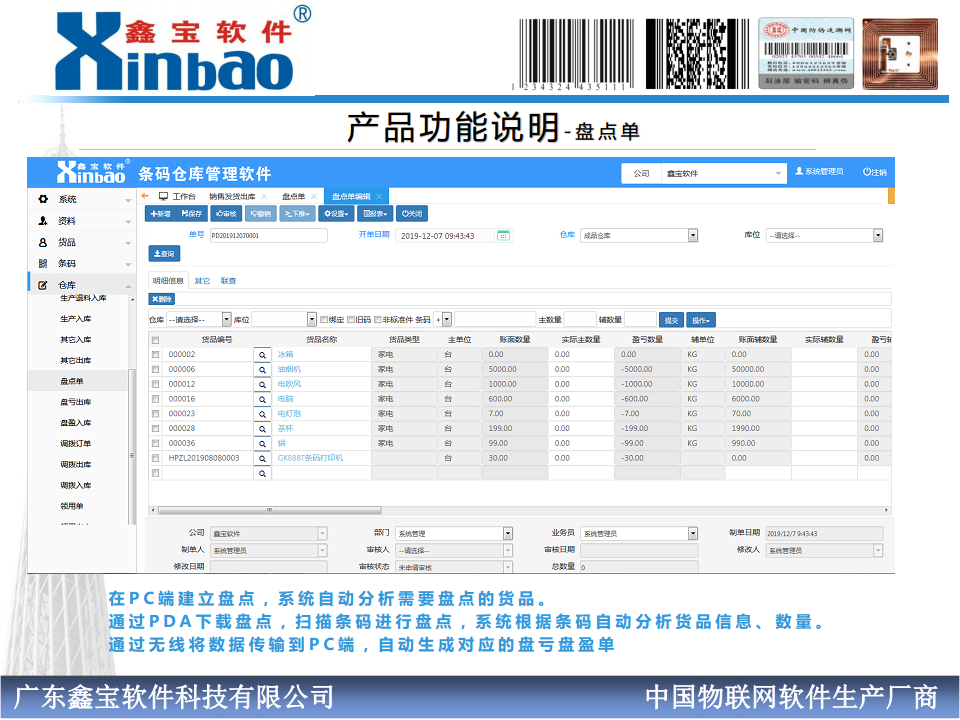Image resolution: width=960 pixels, height=720 pixels.
Task: Click the 关闭 toolbar button
Action: (412, 214)
